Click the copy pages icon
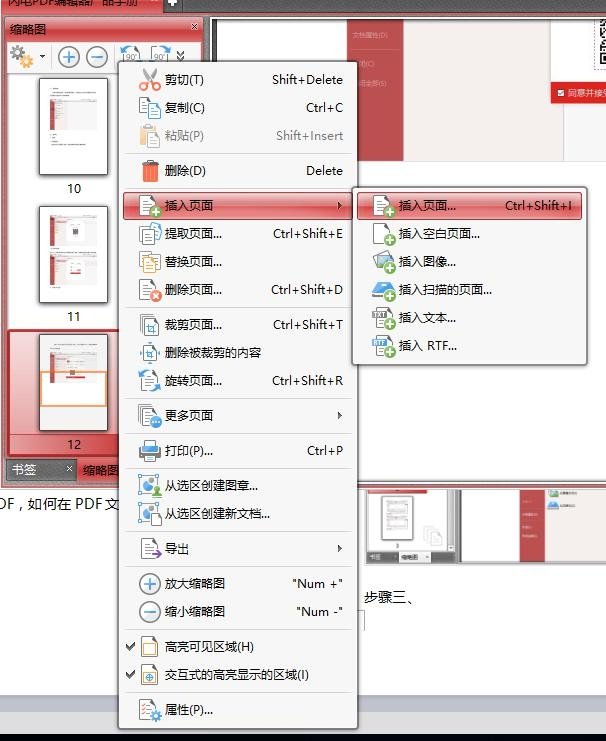The width and height of the screenshot is (606, 741). click(150, 108)
